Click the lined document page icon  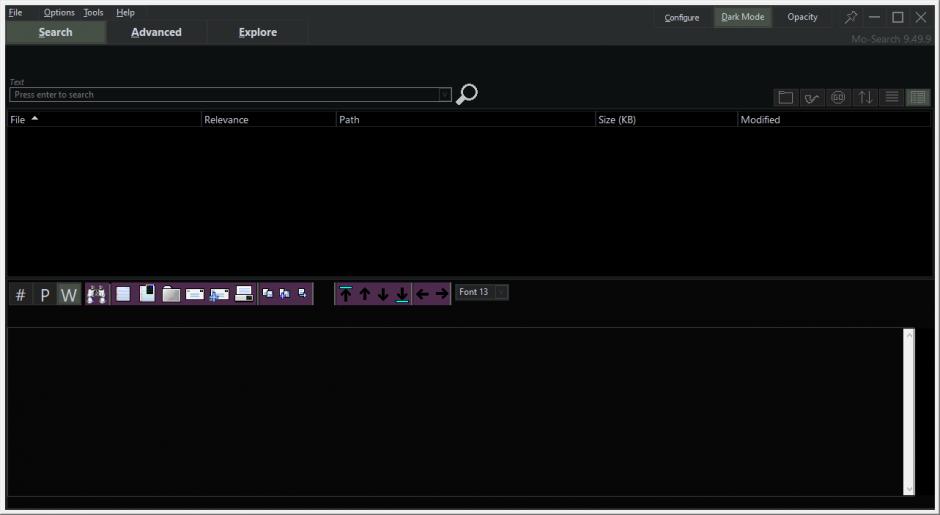point(123,294)
